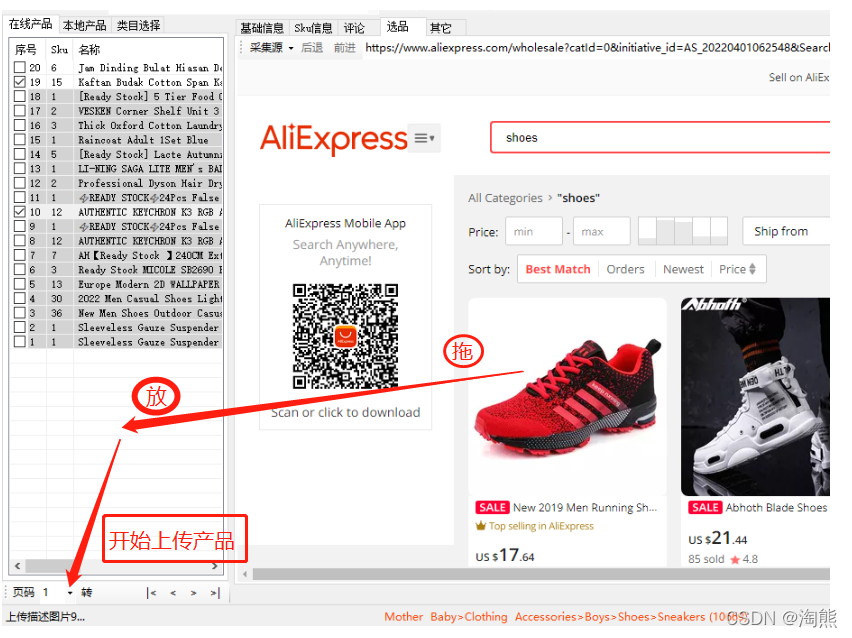Screen dimensions: 852x638
Task: Sort results by Newest
Action: 683,269
